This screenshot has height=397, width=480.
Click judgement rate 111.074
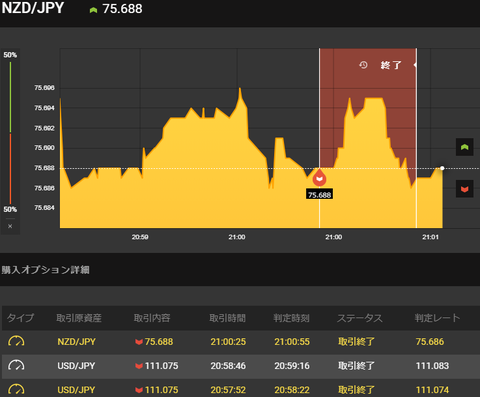coord(432,390)
